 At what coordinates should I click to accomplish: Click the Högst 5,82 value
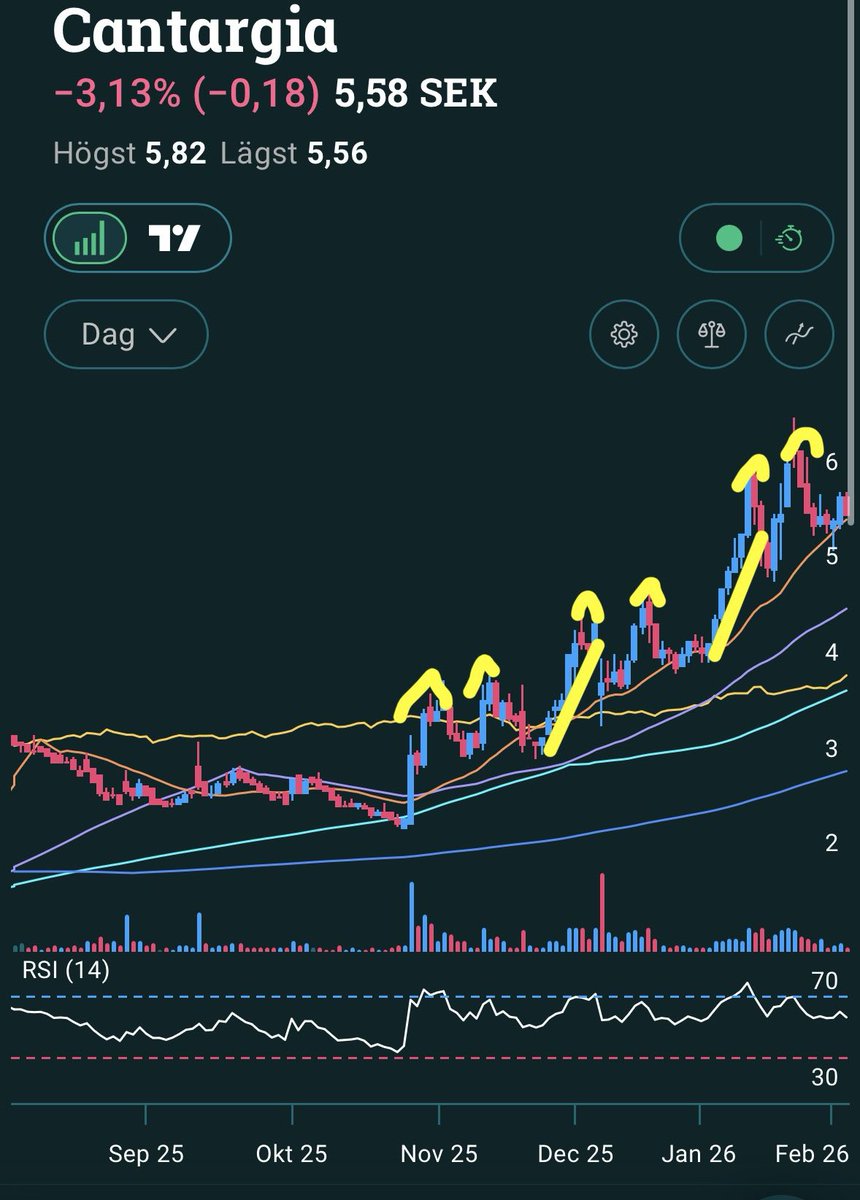pyautogui.click(x=129, y=154)
